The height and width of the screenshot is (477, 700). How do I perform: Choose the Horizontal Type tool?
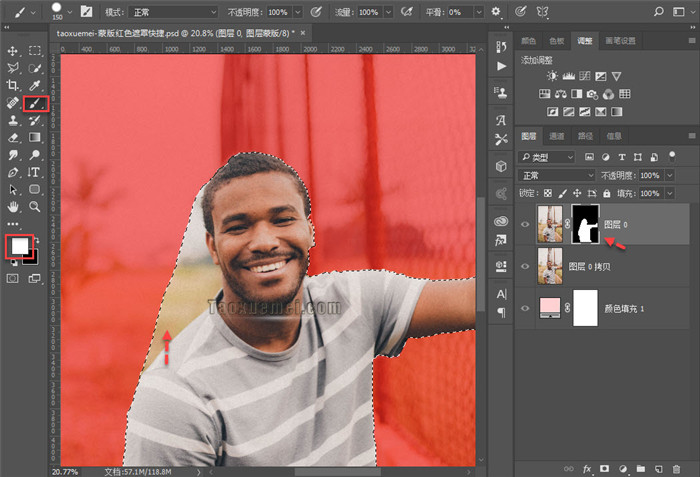tap(35, 172)
